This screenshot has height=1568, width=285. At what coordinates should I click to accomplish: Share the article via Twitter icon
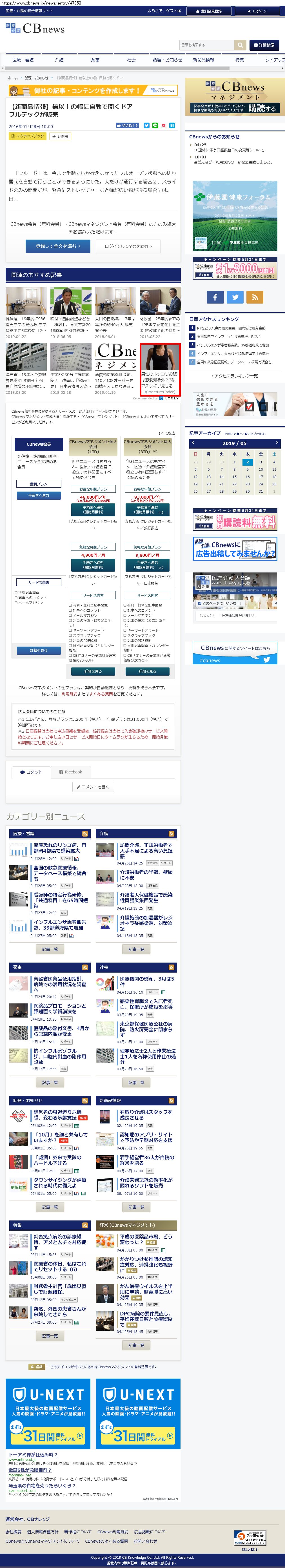tap(146, 125)
